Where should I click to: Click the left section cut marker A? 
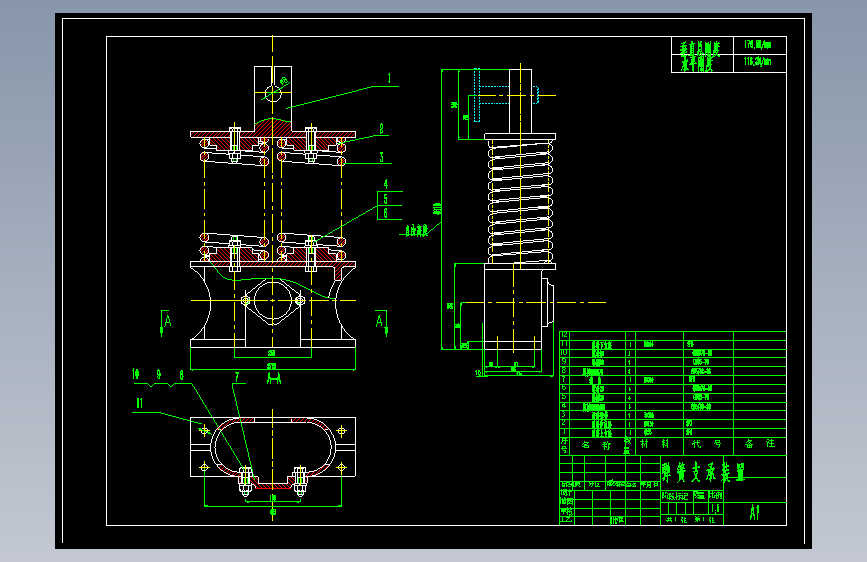tap(168, 321)
